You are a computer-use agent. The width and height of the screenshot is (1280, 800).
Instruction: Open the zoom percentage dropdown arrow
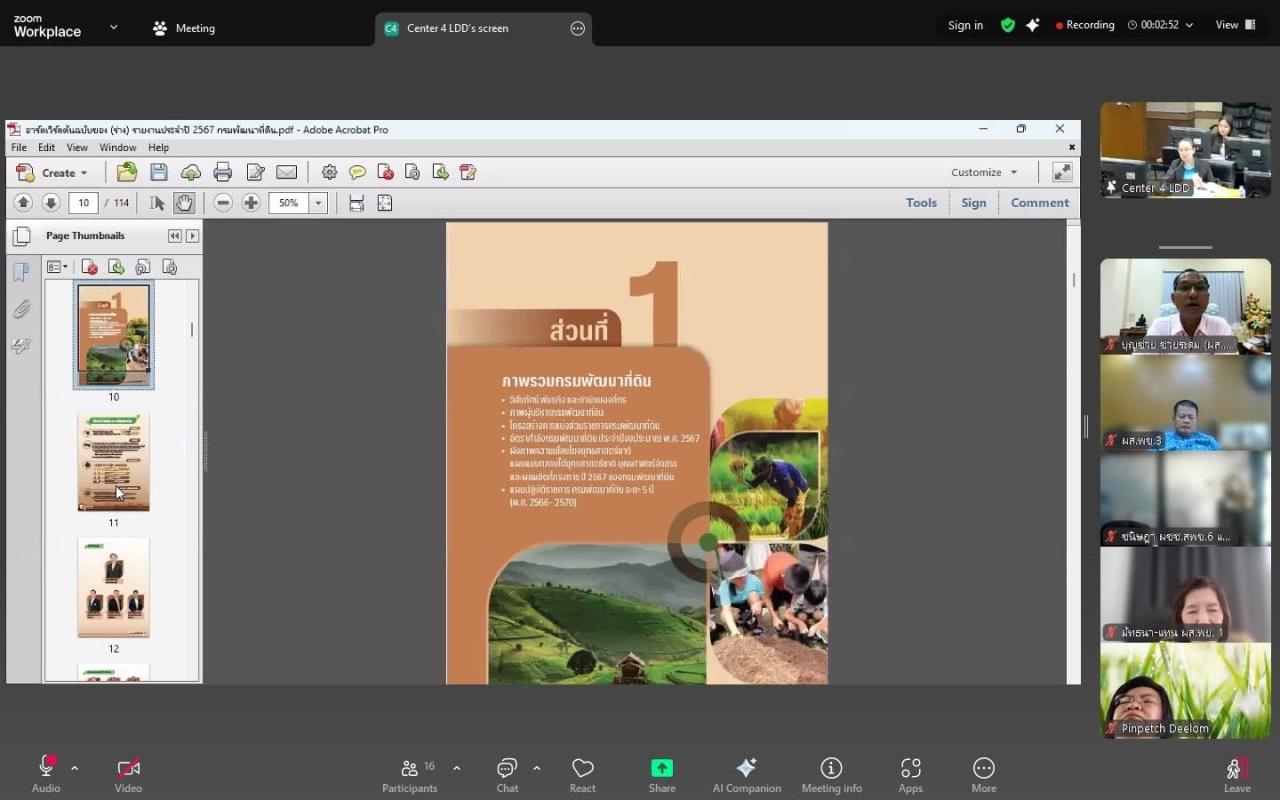pos(318,203)
